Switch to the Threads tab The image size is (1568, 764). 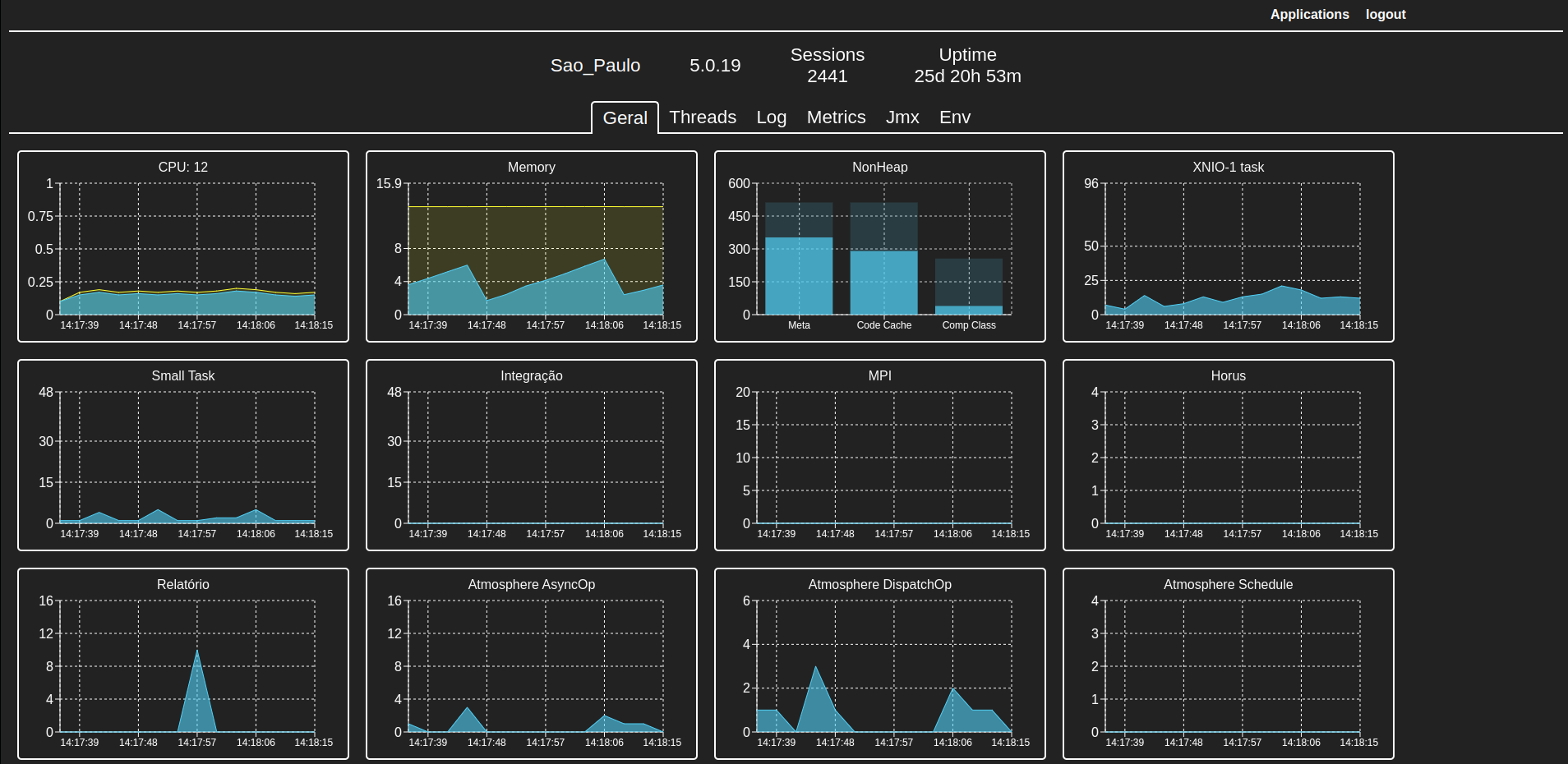[x=703, y=117]
